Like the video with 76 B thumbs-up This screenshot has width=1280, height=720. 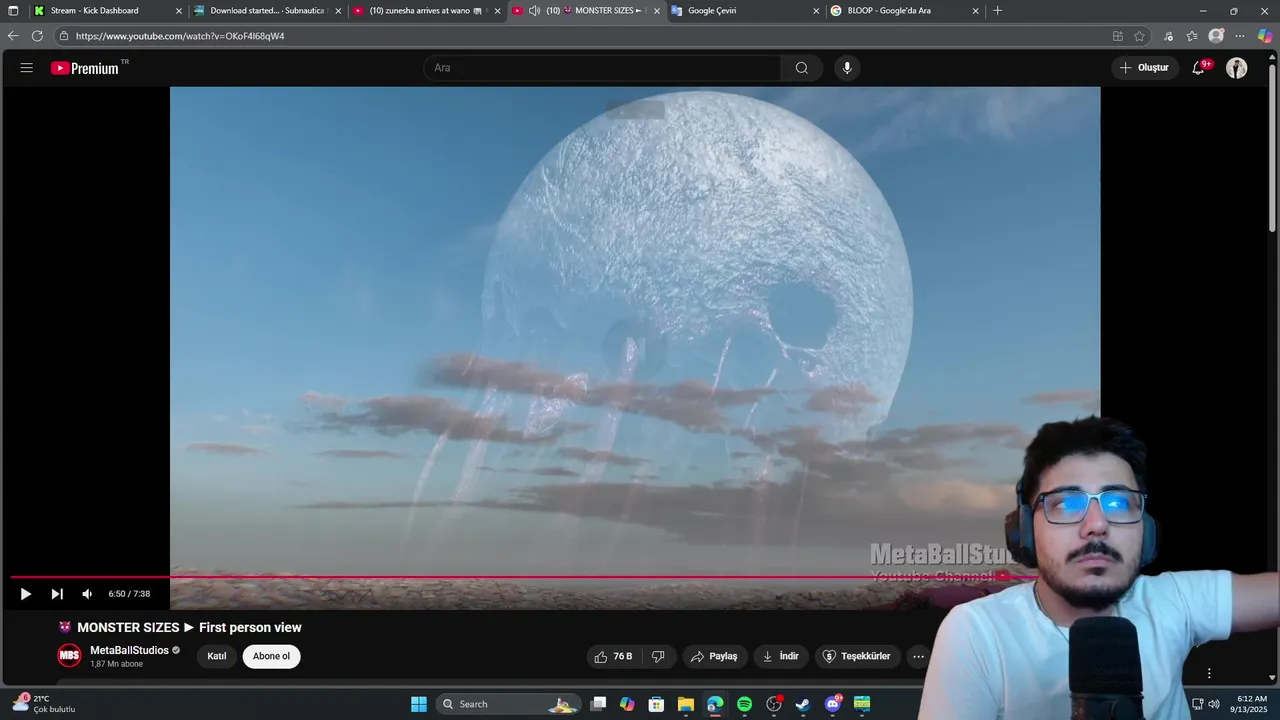pyautogui.click(x=613, y=656)
